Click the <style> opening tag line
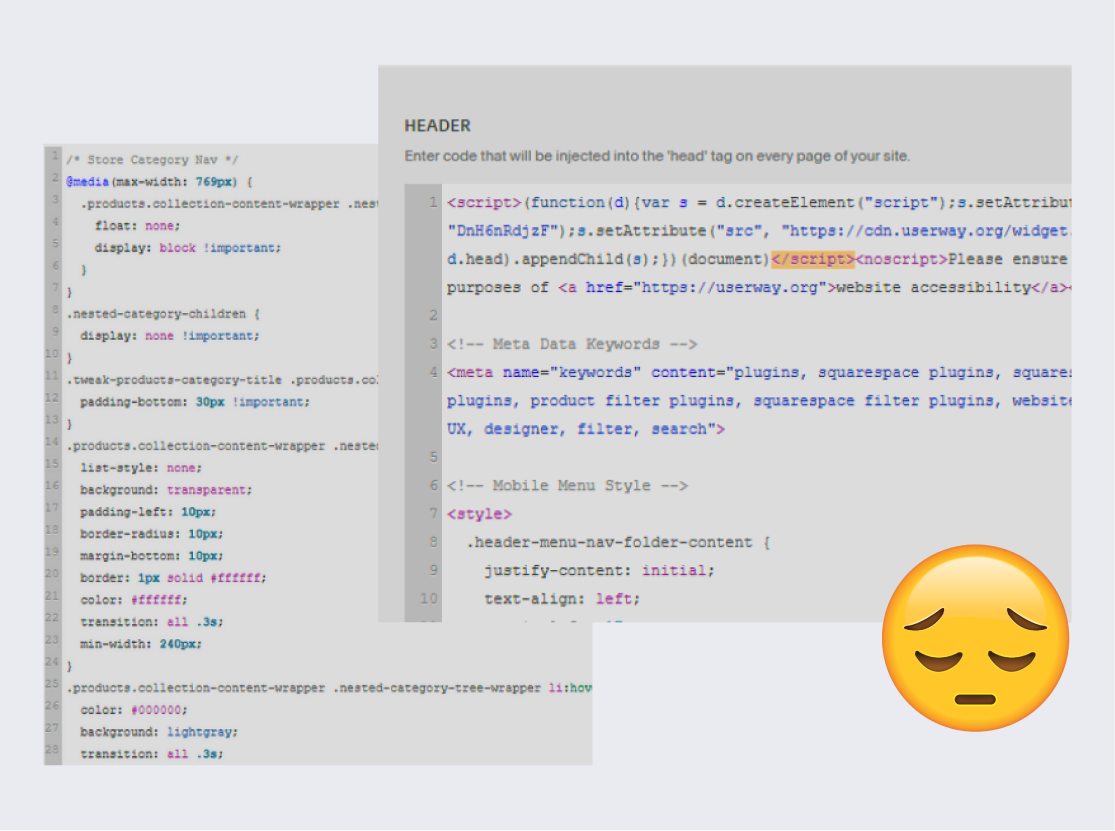 point(479,514)
